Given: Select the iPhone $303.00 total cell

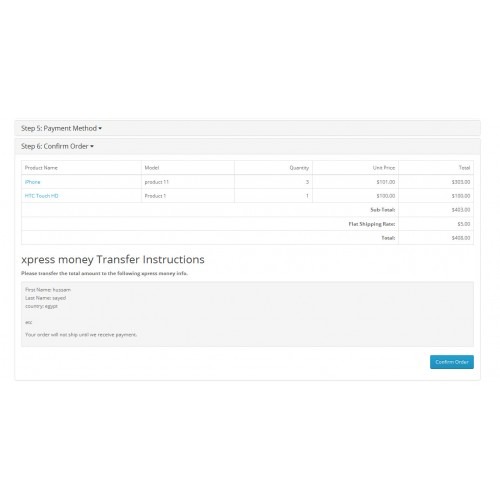Looking at the screenshot, I should pos(436,182).
